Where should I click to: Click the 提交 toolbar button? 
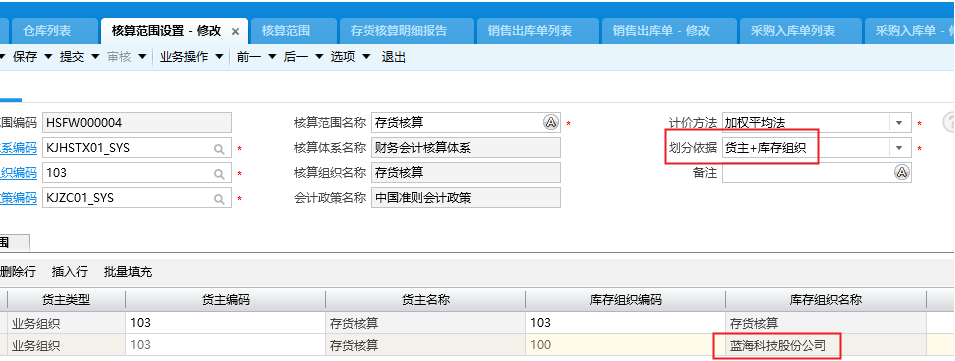click(x=72, y=57)
